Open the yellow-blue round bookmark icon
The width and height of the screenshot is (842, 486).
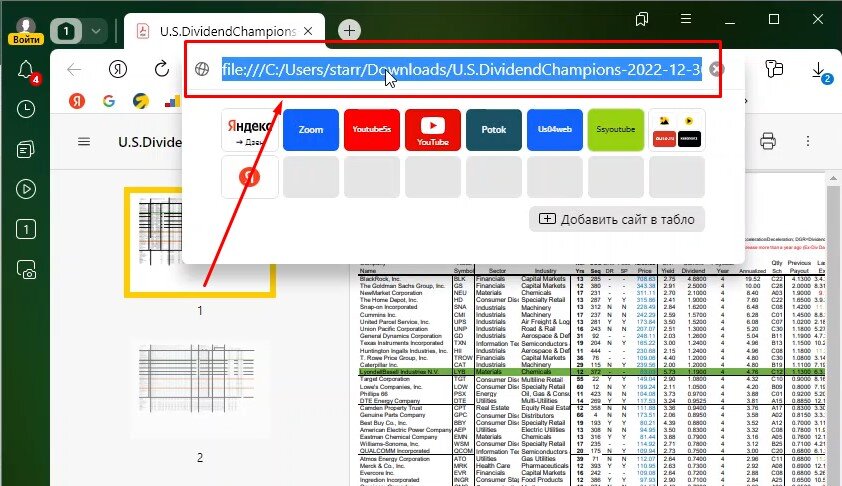coord(141,101)
